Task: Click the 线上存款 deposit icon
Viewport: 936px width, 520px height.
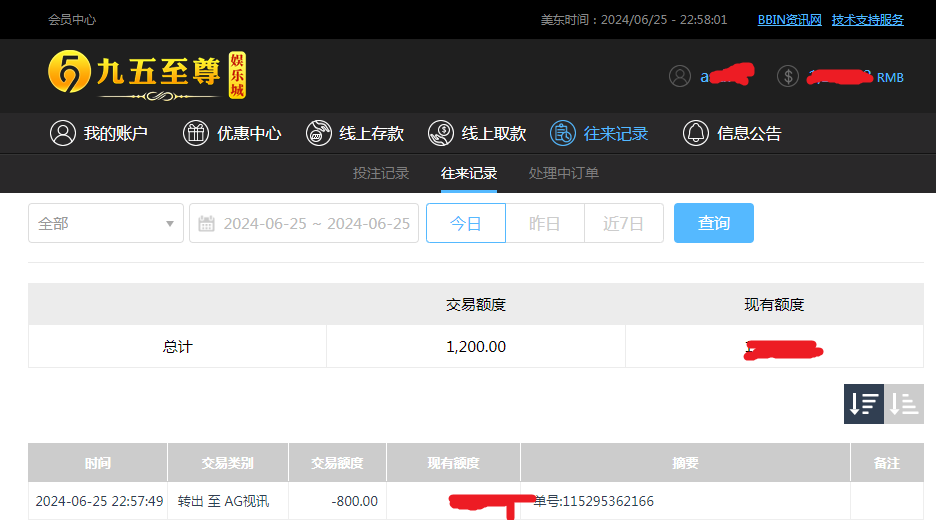Action: click(x=319, y=133)
